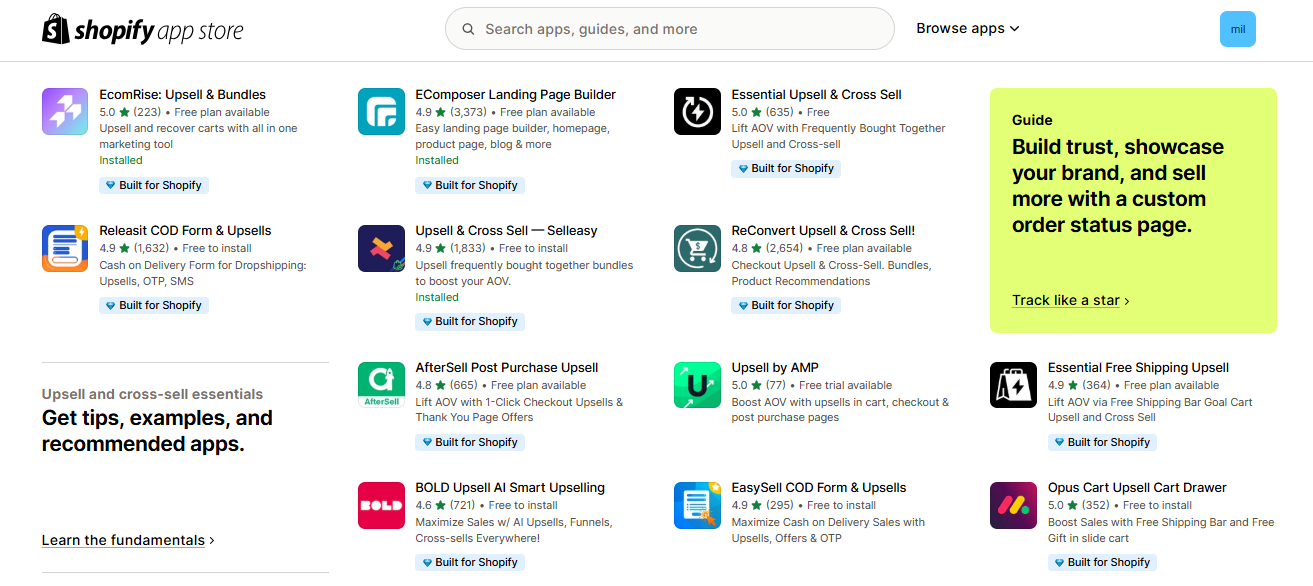Open AfterSell Post Purchase Upsell title
1313x586 pixels.
[507, 368]
